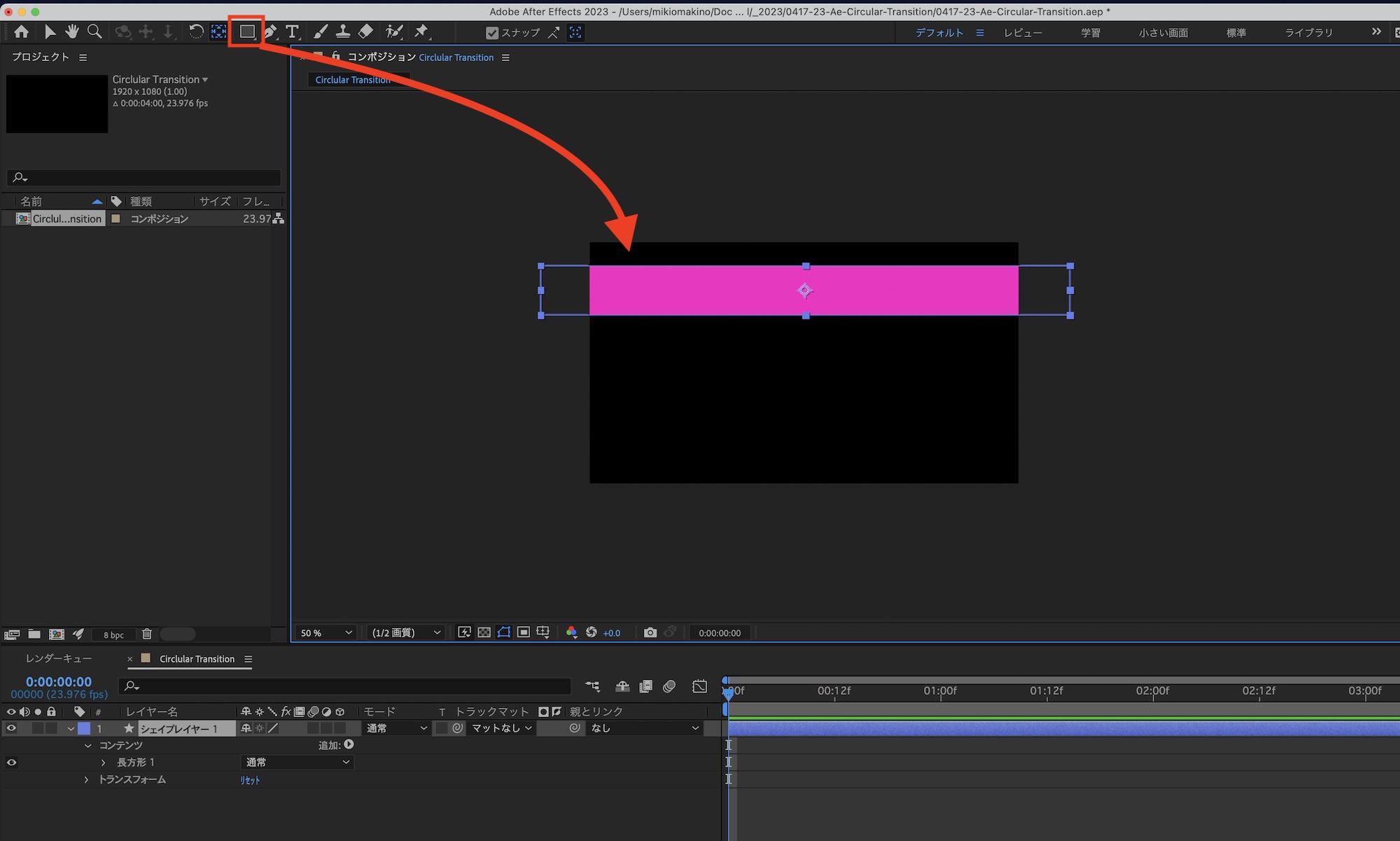Select the Type tool
The width and height of the screenshot is (1400, 841).
292,32
